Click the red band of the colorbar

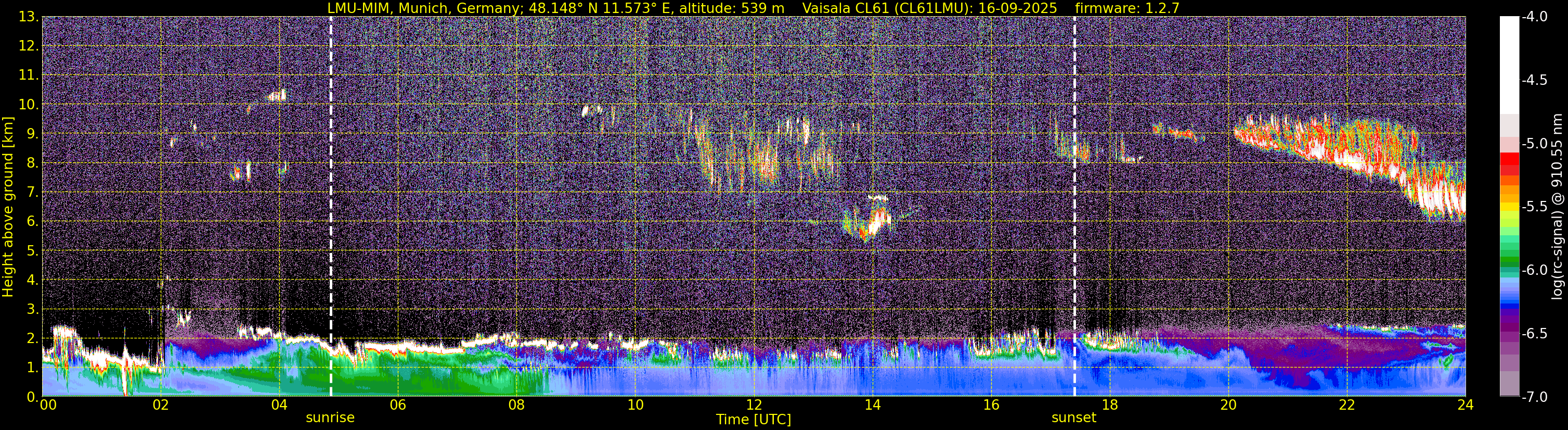pyautogui.click(x=1509, y=163)
